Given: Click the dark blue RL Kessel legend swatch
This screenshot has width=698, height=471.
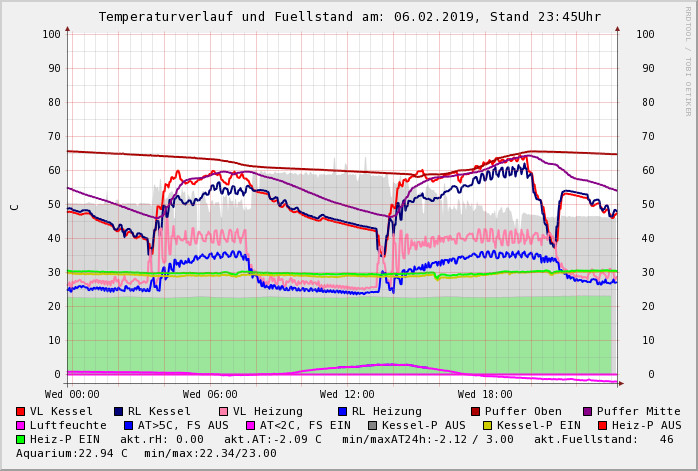Looking at the screenshot, I should tap(119, 411).
